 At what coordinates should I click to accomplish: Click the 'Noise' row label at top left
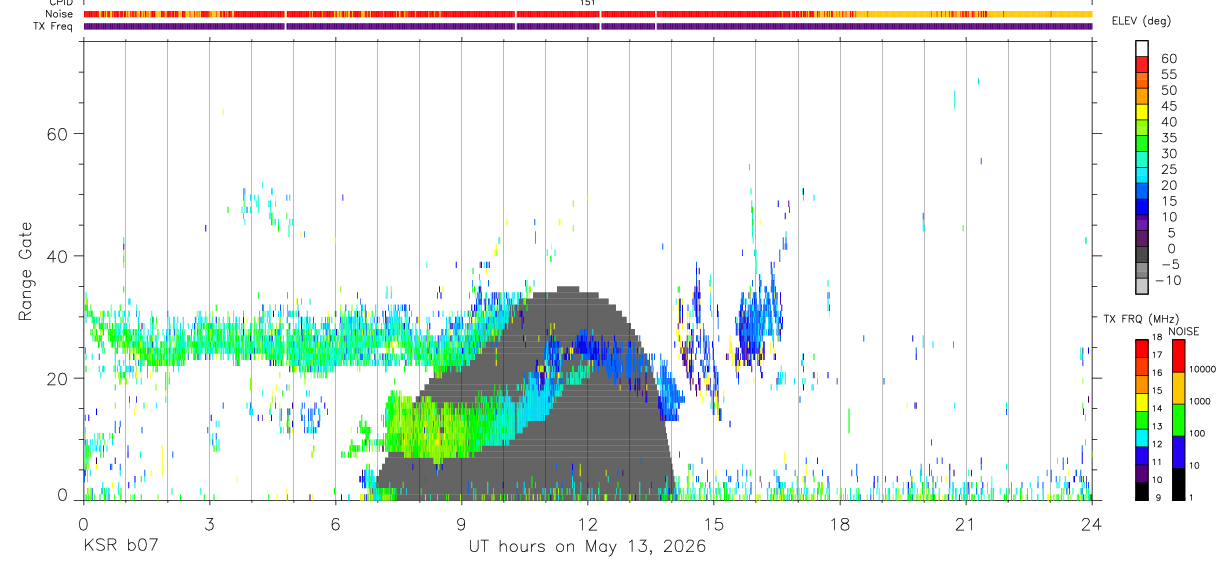pos(58,14)
